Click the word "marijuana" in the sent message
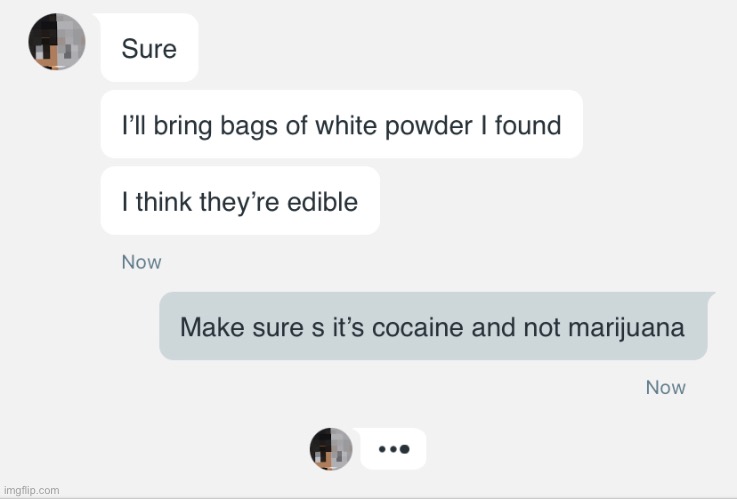The height and width of the screenshot is (499, 737). point(626,328)
